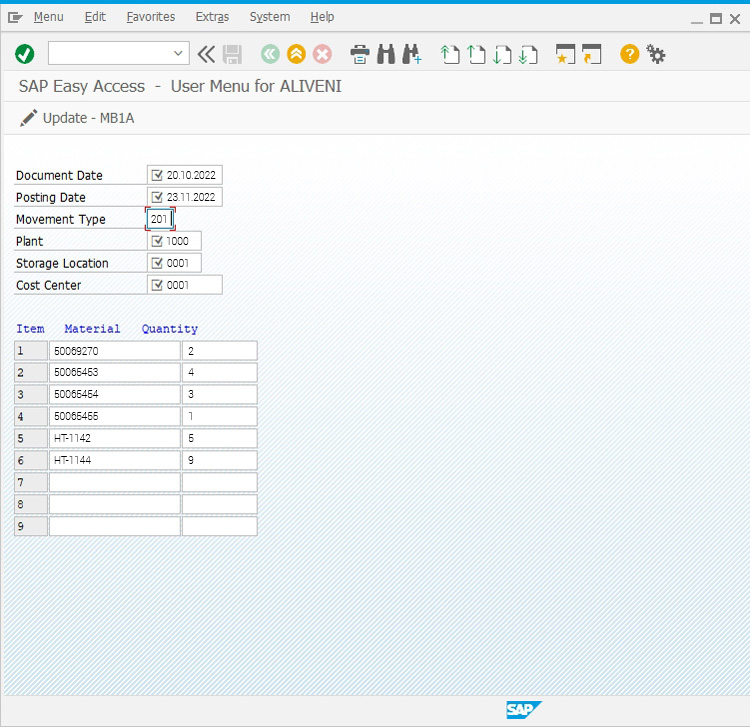
Task: Click material cell HT-1144
Action: pos(115,460)
